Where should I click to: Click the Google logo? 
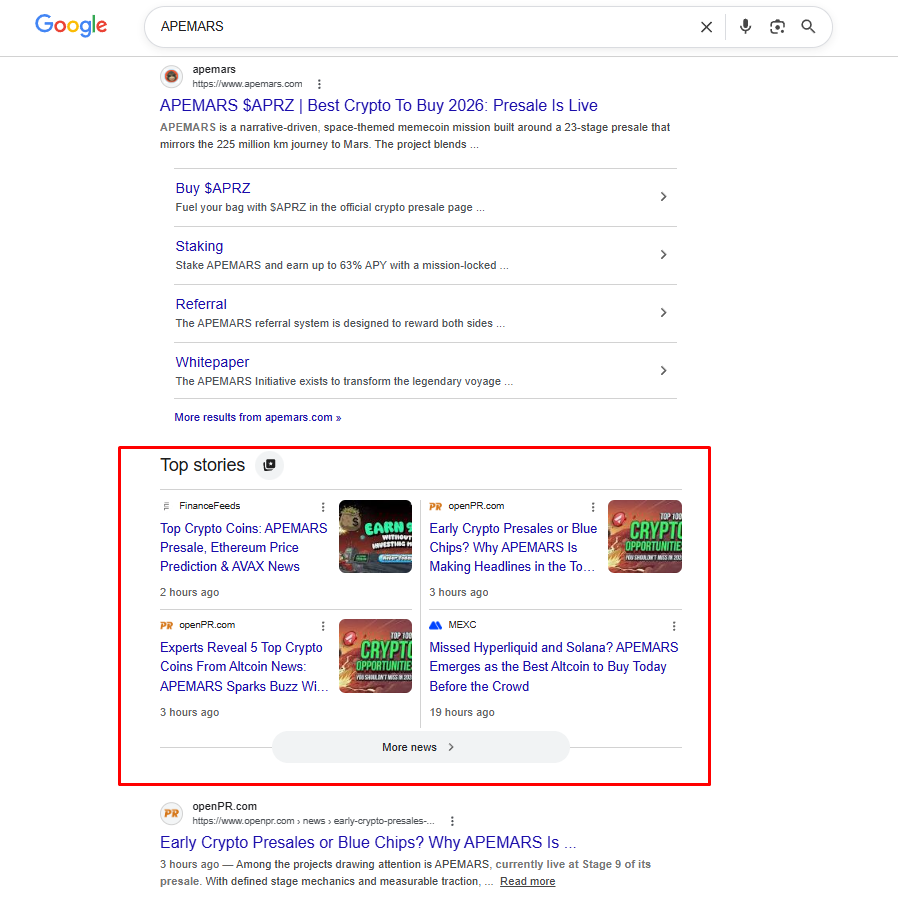(71, 25)
